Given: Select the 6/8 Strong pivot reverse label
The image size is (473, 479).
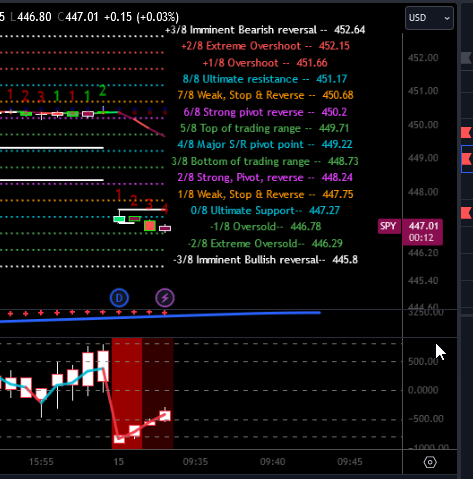Looking at the screenshot, I should tap(265, 112).
